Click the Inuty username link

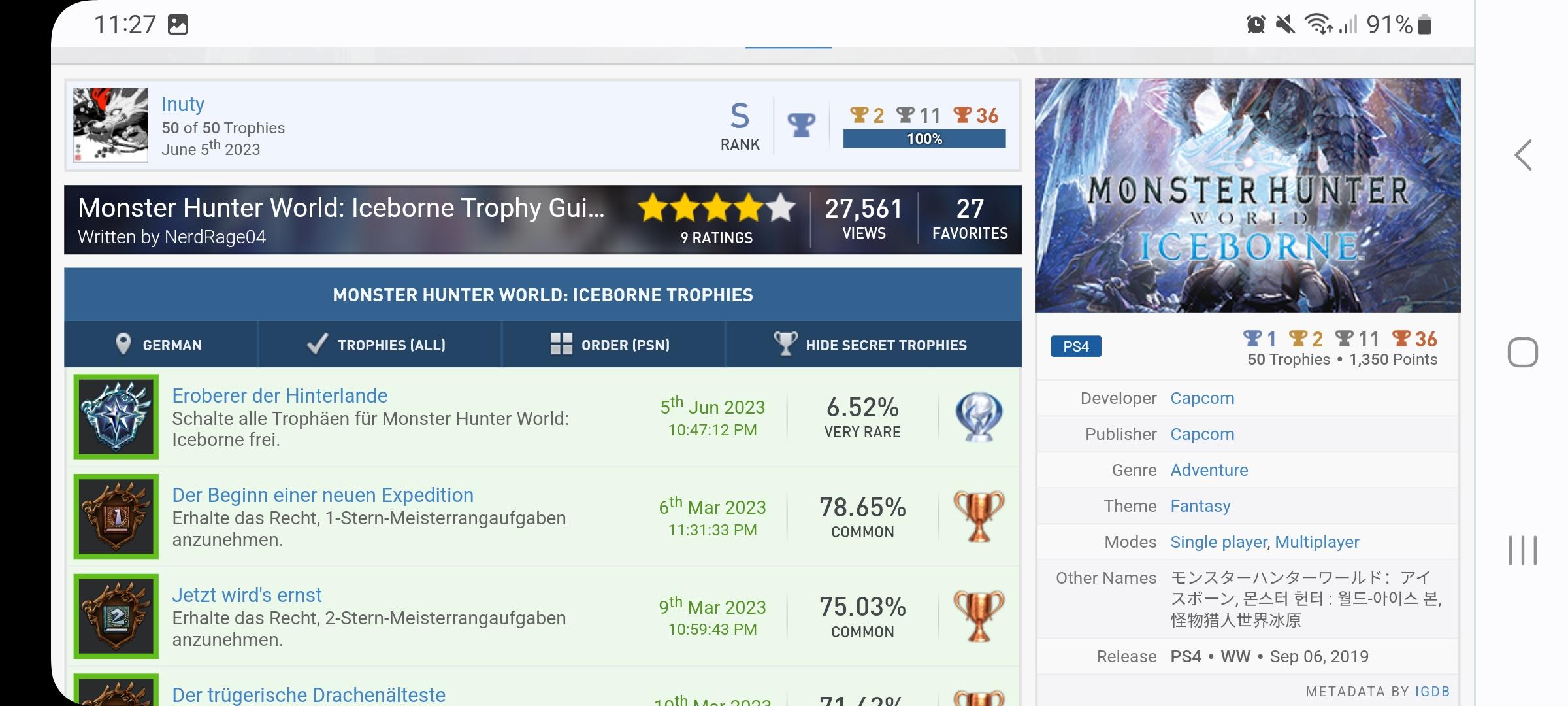(183, 105)
